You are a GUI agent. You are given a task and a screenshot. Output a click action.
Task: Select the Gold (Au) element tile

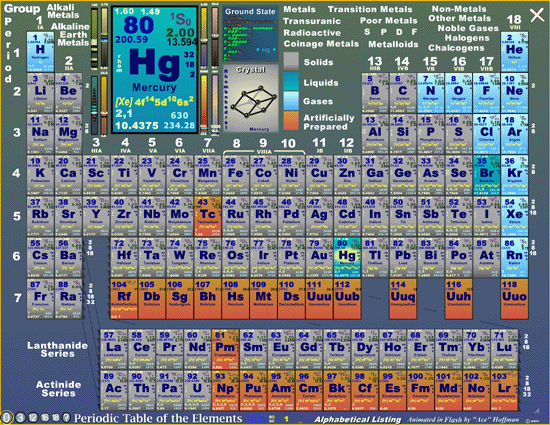tap(319, 257)
